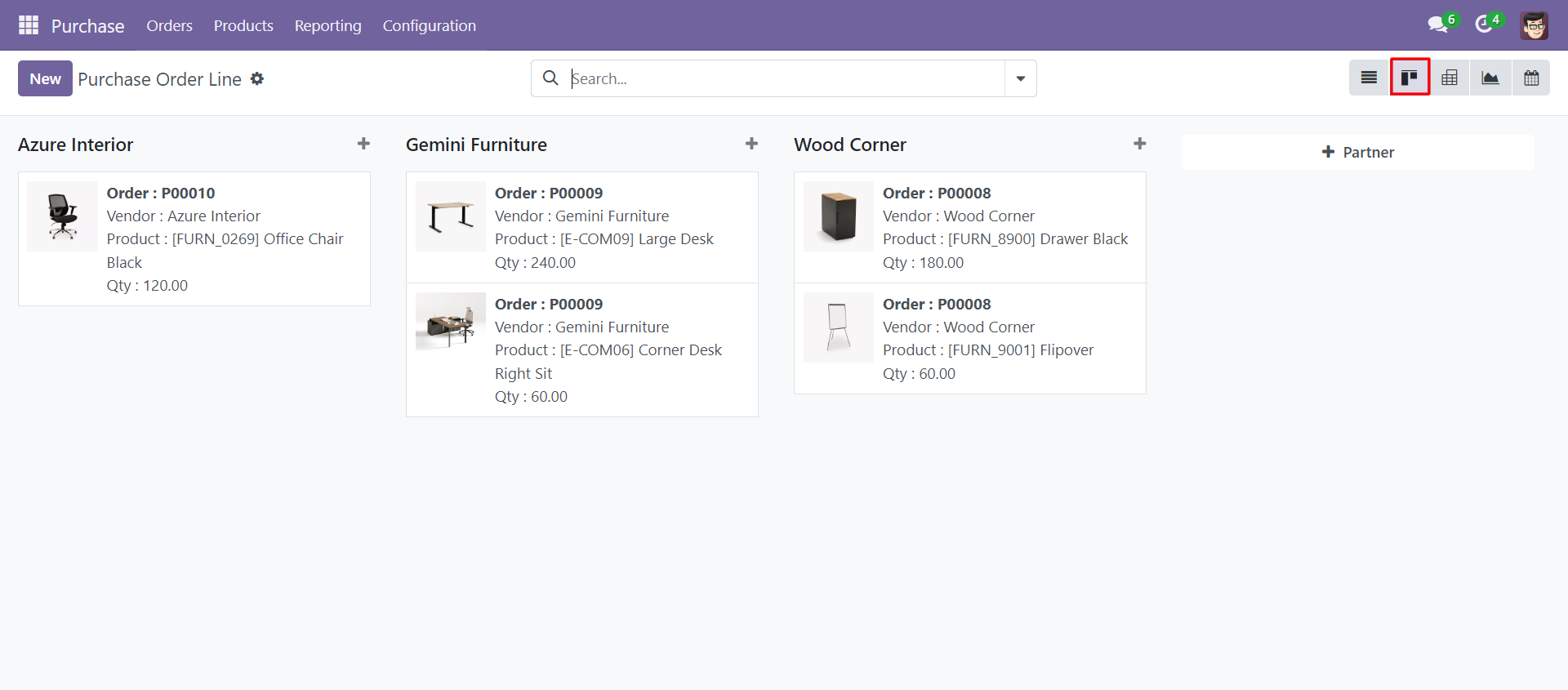Screen dimensions: 1568x690
Task: Click the search magnifier icon
Action: pos(550,78)
